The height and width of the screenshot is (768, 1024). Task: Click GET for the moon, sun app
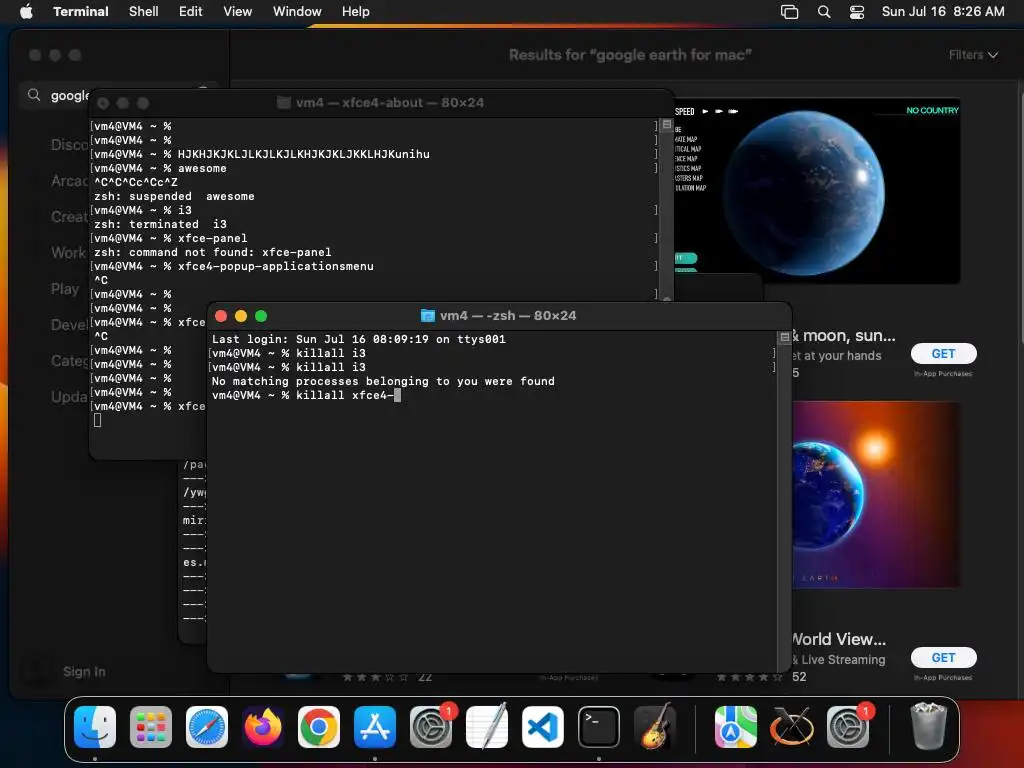tap(944, 353)
